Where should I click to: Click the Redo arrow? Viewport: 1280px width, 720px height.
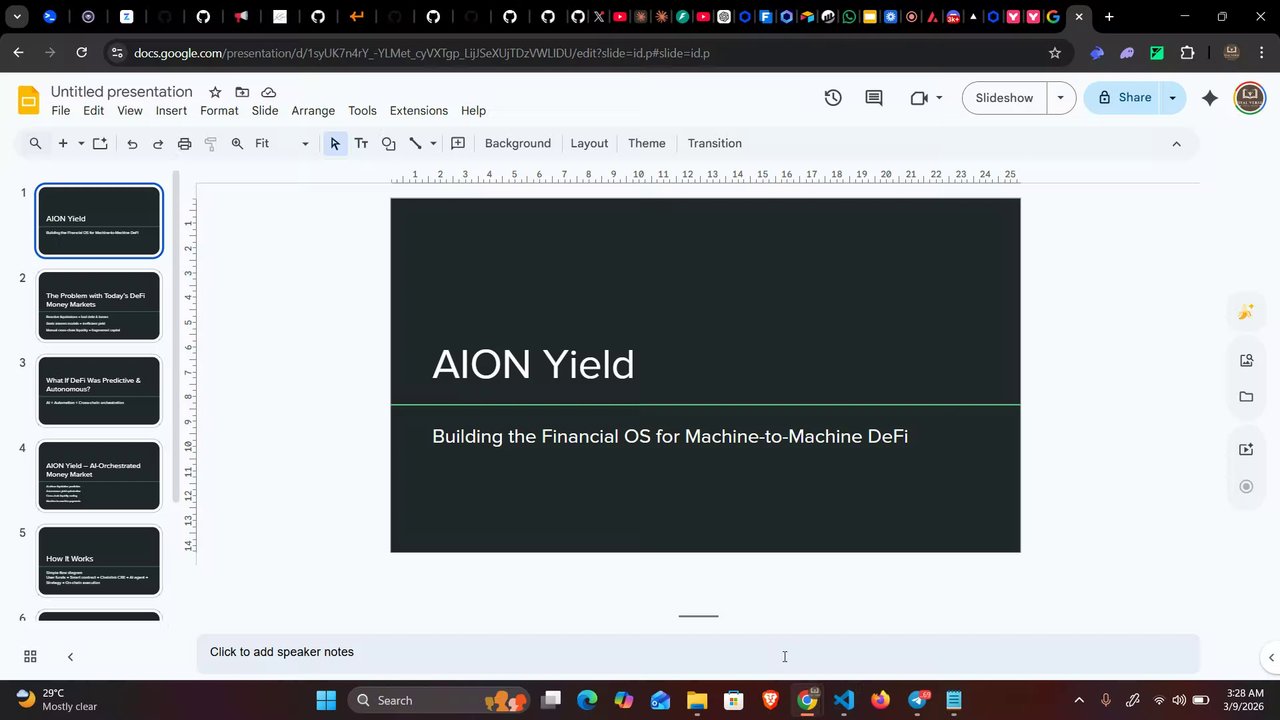coord(158,144)
